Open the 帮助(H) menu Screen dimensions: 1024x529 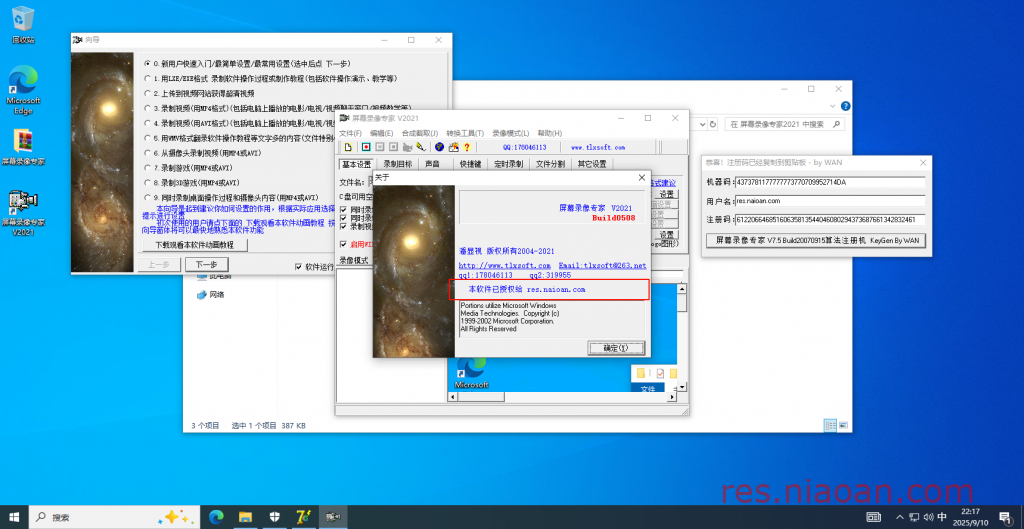pos(549,133)
